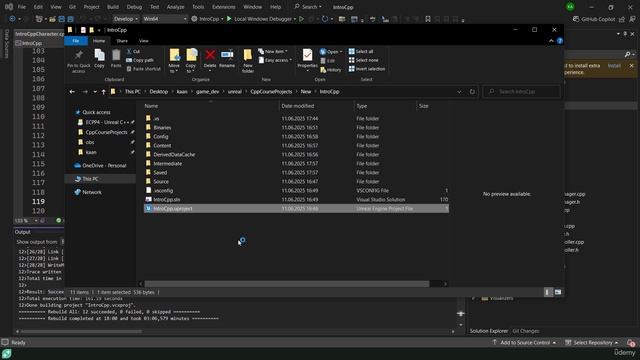
Task: Go up one folder level arrow
Action: [104, 92]
